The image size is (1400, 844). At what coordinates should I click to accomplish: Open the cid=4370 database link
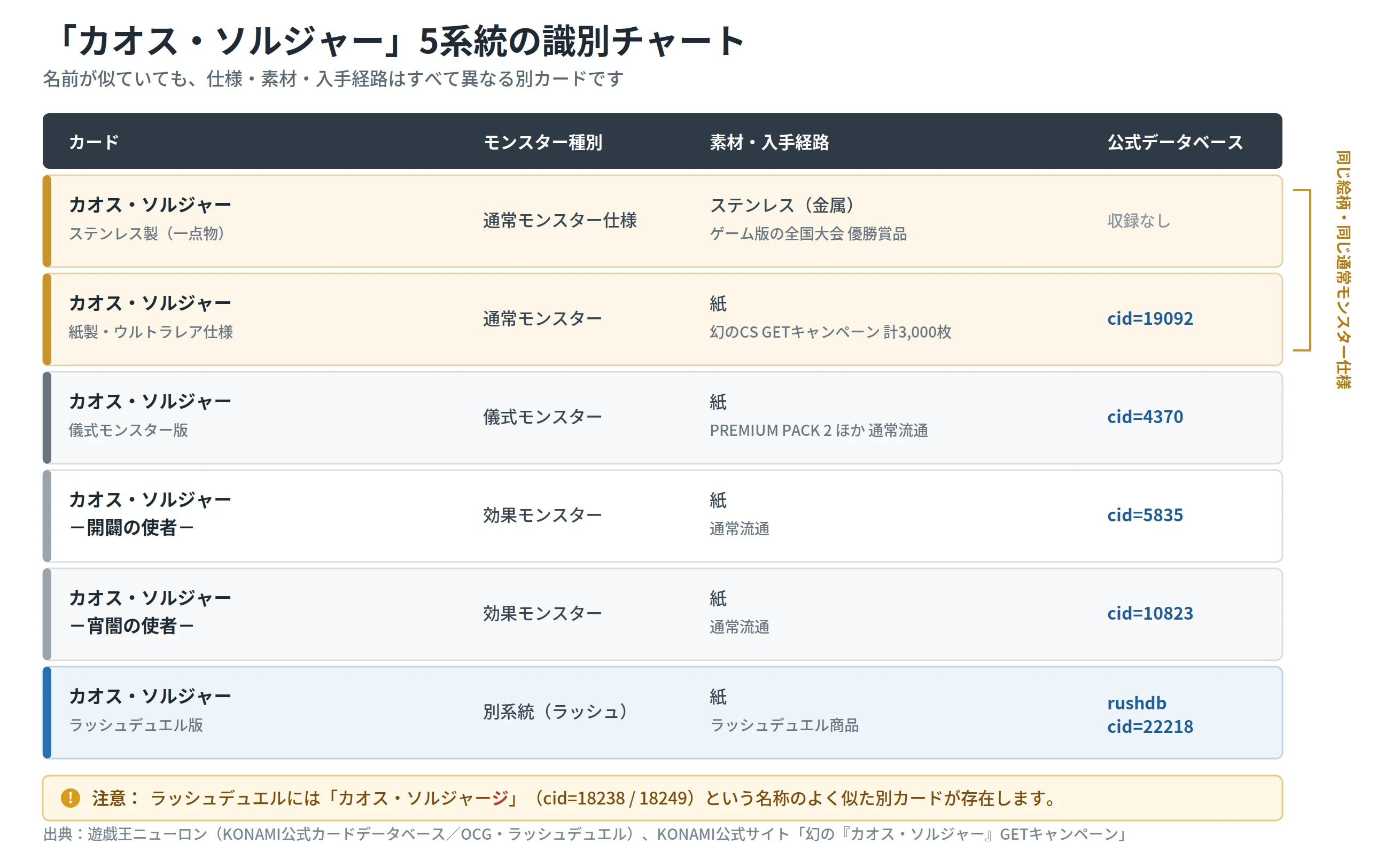[1145, 417]
